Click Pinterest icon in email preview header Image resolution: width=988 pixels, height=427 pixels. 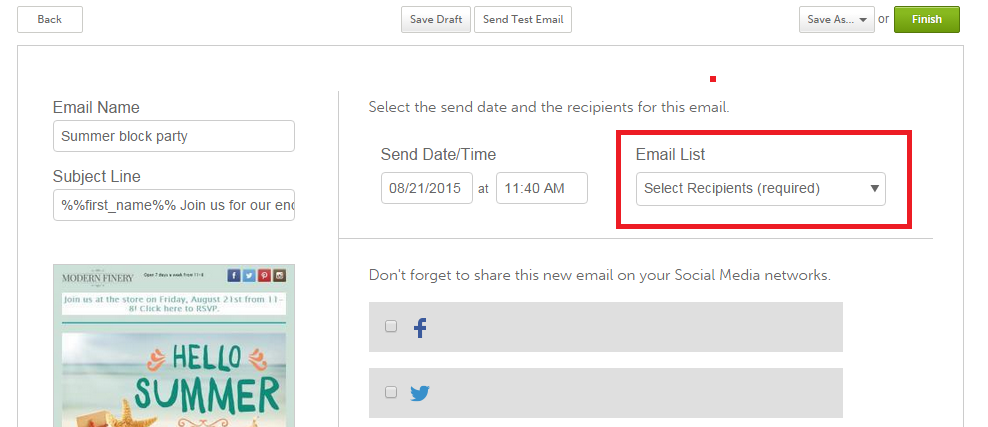264,276
